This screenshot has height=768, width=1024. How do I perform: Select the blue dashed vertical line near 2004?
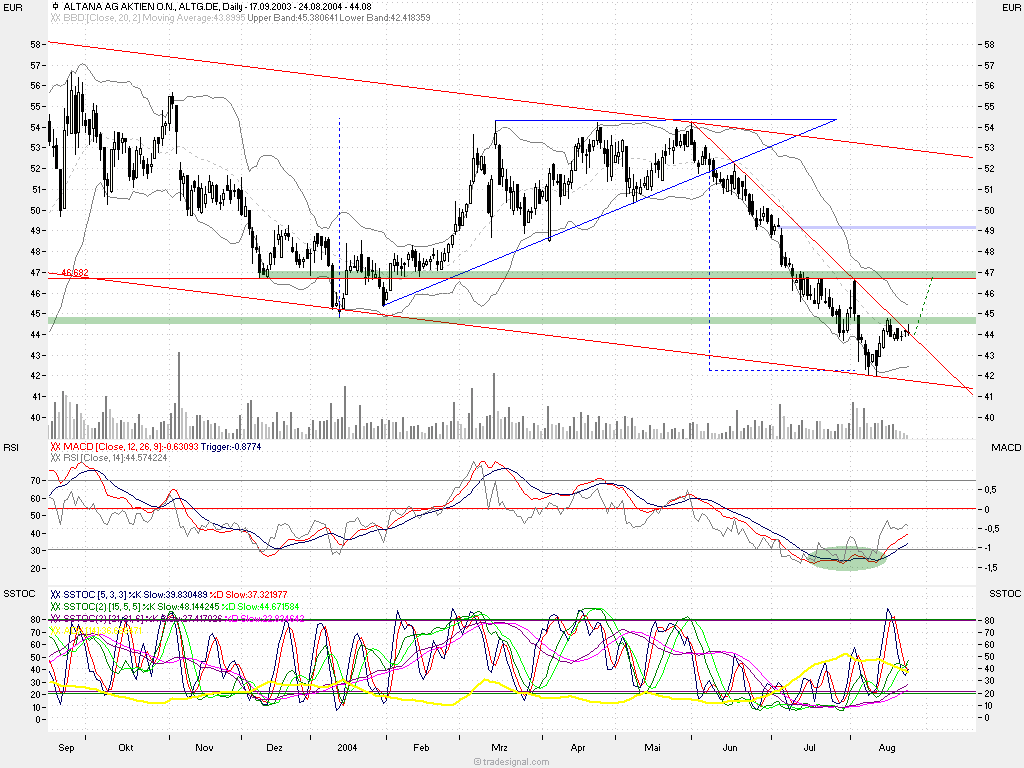click(339, 216)
